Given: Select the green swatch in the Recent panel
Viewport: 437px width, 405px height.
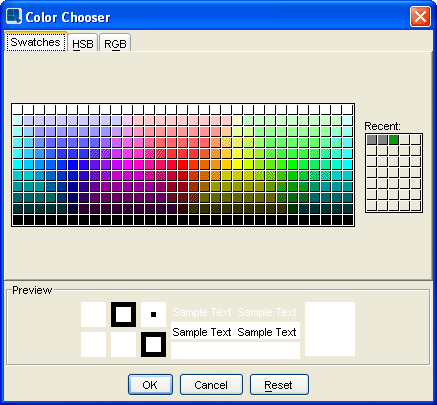Looking at the screenshot, I should [394, 140].
